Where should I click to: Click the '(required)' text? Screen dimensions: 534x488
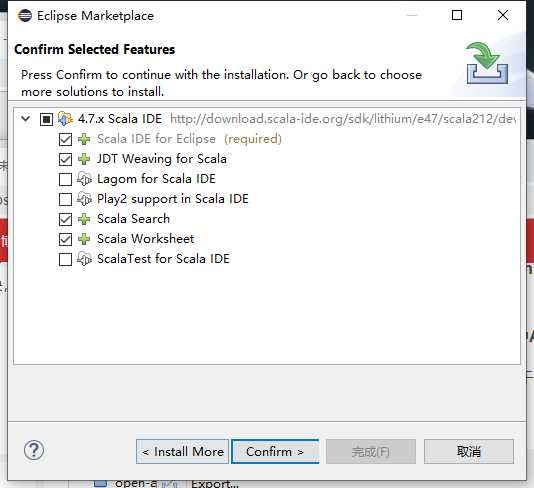pyautogui.click(x=253, y=139)
